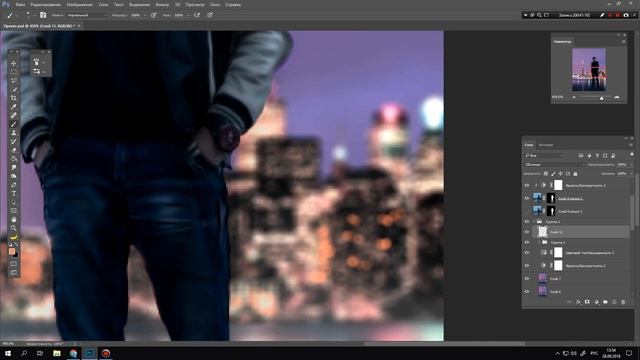Enable airbrush mode in options bar

coord(197,15)
